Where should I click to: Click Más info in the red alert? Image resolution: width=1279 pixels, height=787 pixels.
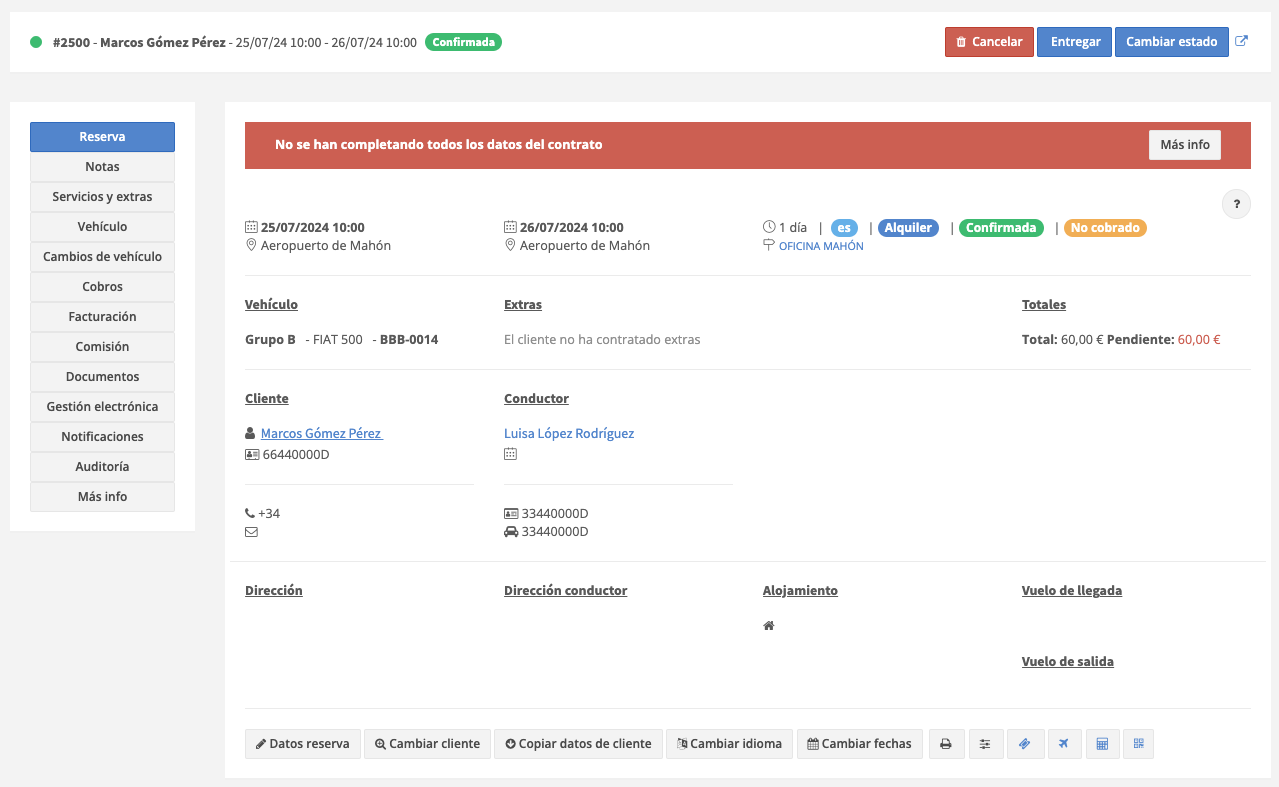click(1185, 145)
